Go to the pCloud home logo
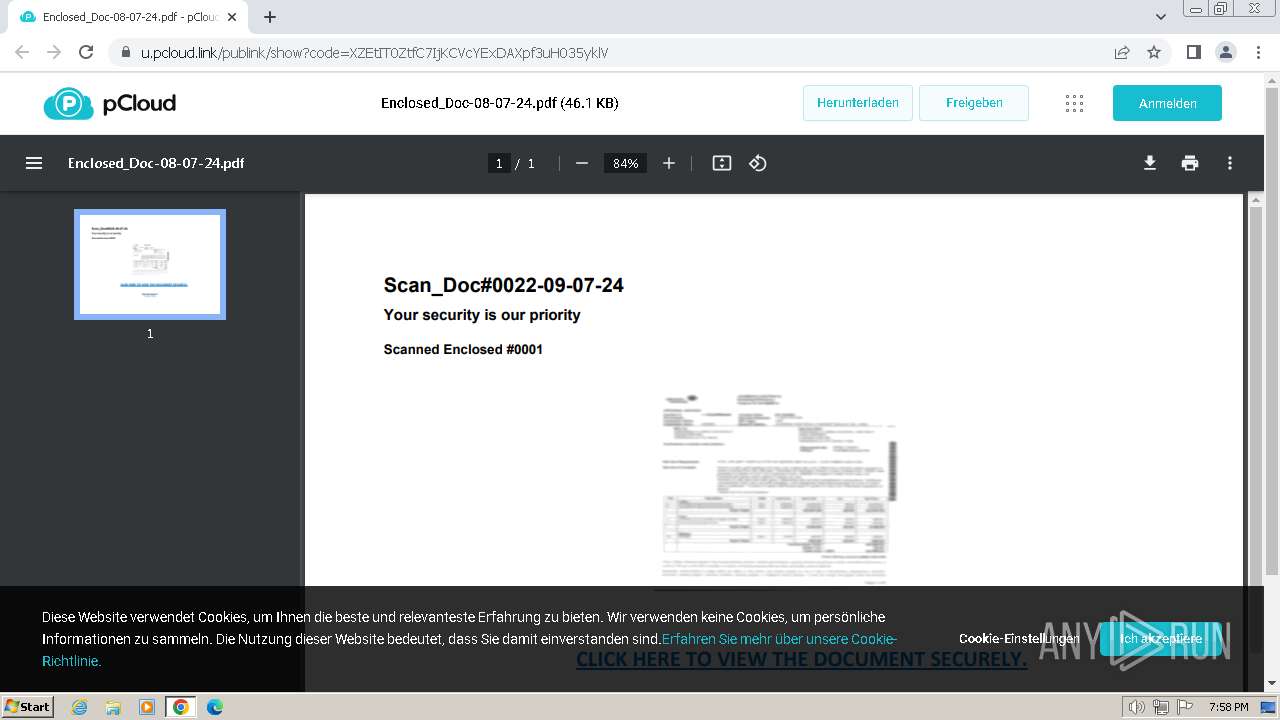The height and width of the screenshot is (720, 1280). [110, 103]
